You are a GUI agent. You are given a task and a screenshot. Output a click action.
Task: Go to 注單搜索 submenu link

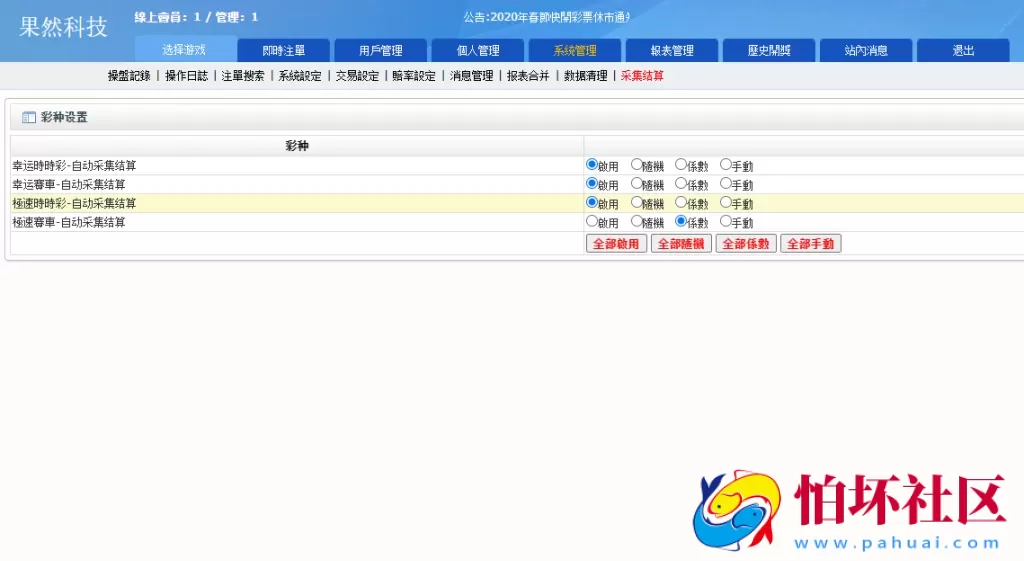[243, 76]
